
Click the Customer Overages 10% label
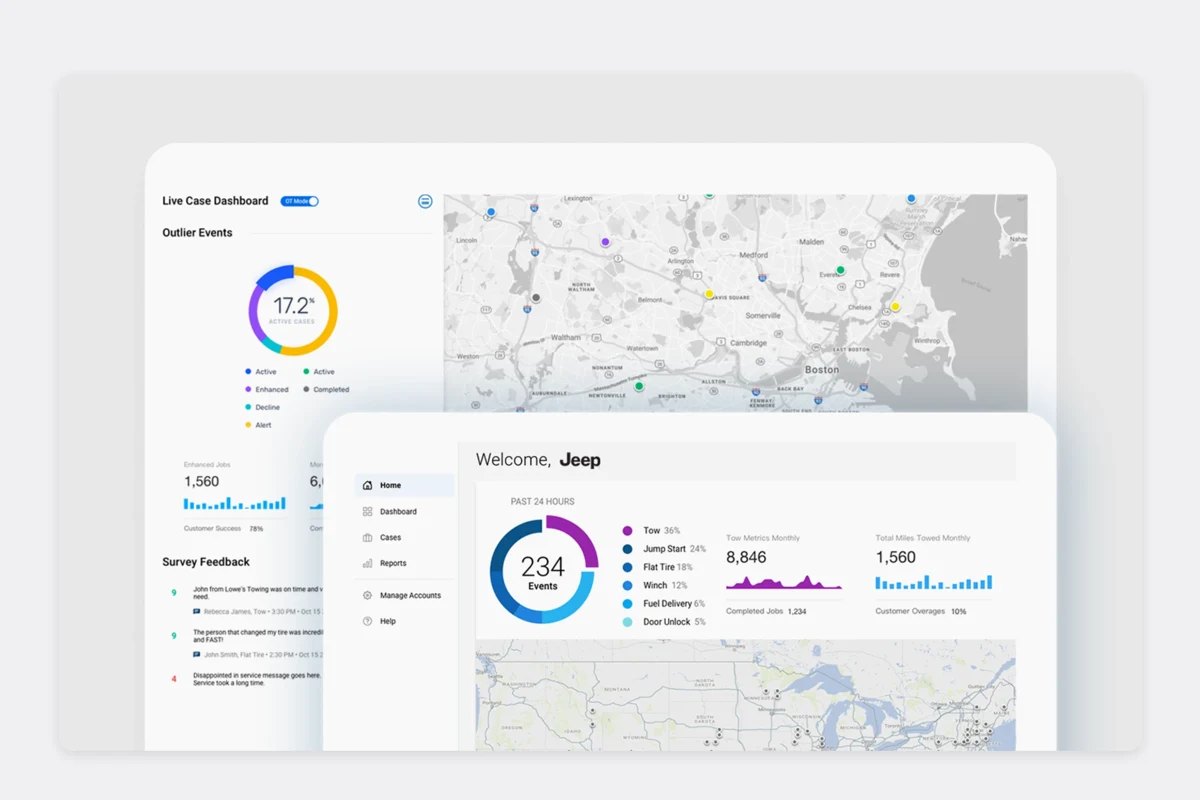click(x=921, y=611)
